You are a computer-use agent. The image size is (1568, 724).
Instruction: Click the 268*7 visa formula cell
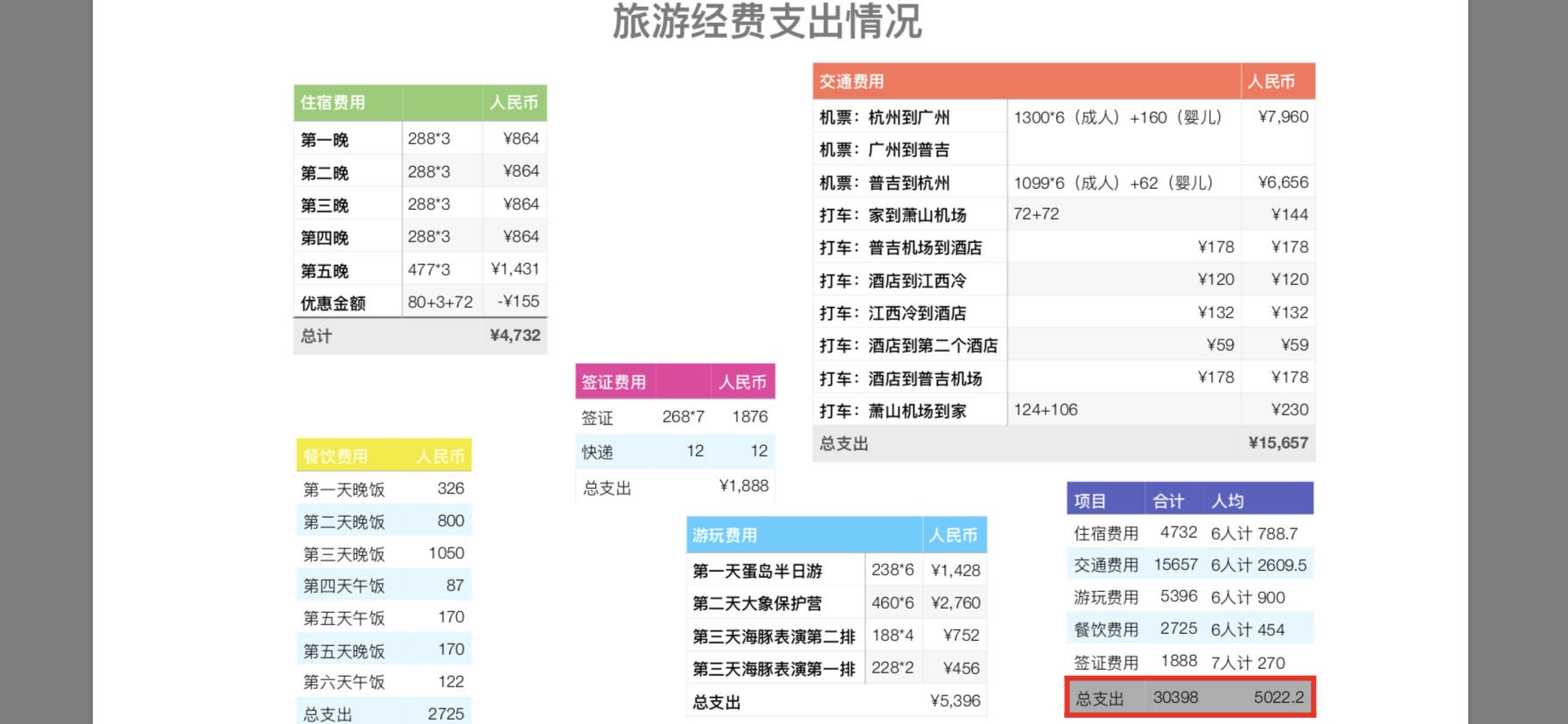[683, 417]
